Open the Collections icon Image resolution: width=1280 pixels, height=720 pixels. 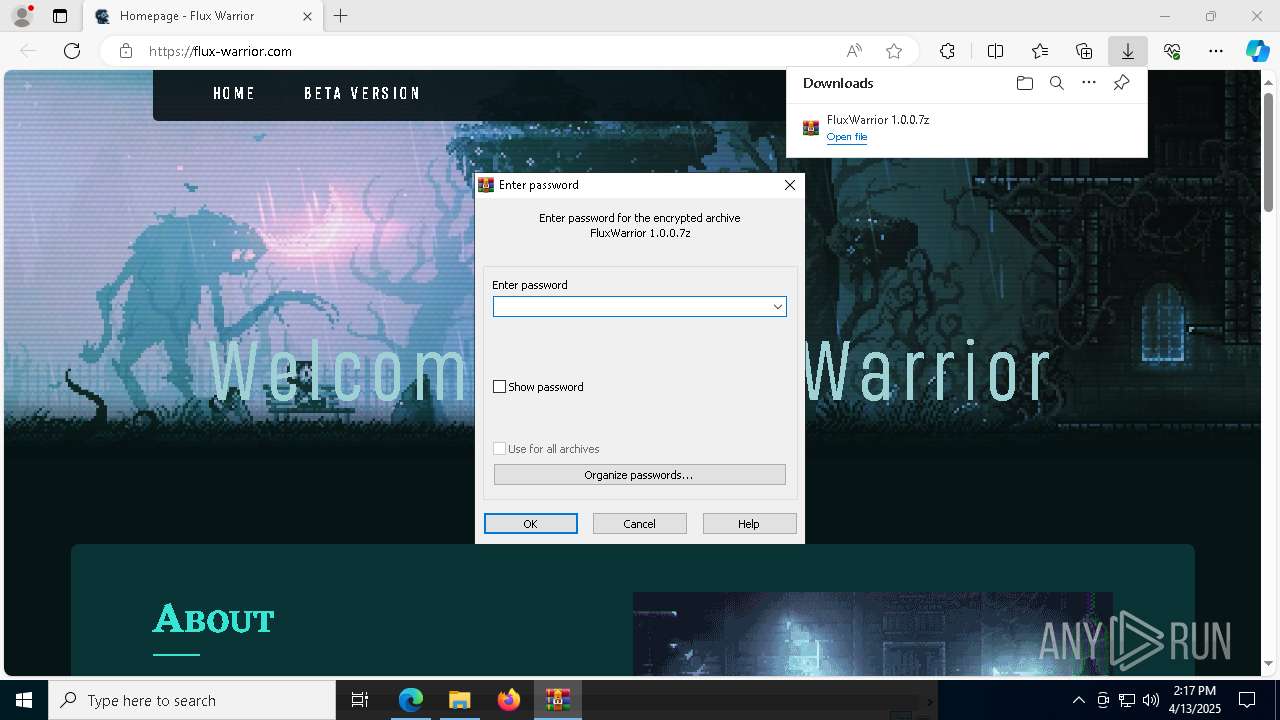tap(1084, 51)
